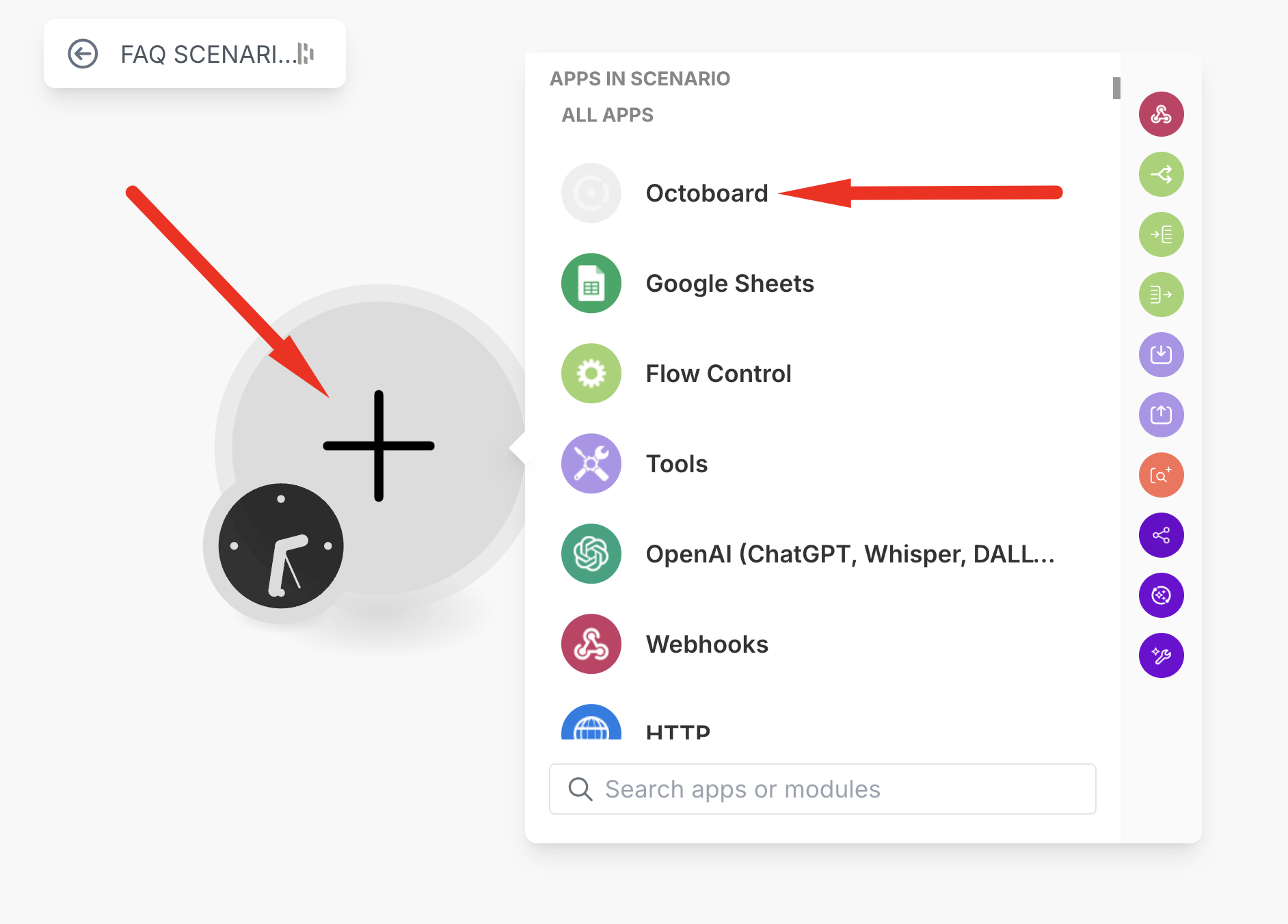Viewport: 1288px width, 924px height.
Task: Click the Search apps or modules field
Action: tap(822, 789)
